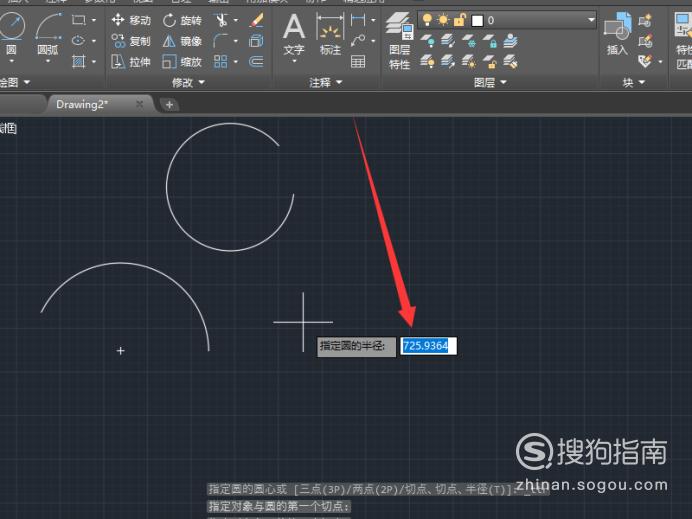Screen dimensions: 692x519
Task: Choose the Multileader tool icon
Action: [x=358, y=41]
